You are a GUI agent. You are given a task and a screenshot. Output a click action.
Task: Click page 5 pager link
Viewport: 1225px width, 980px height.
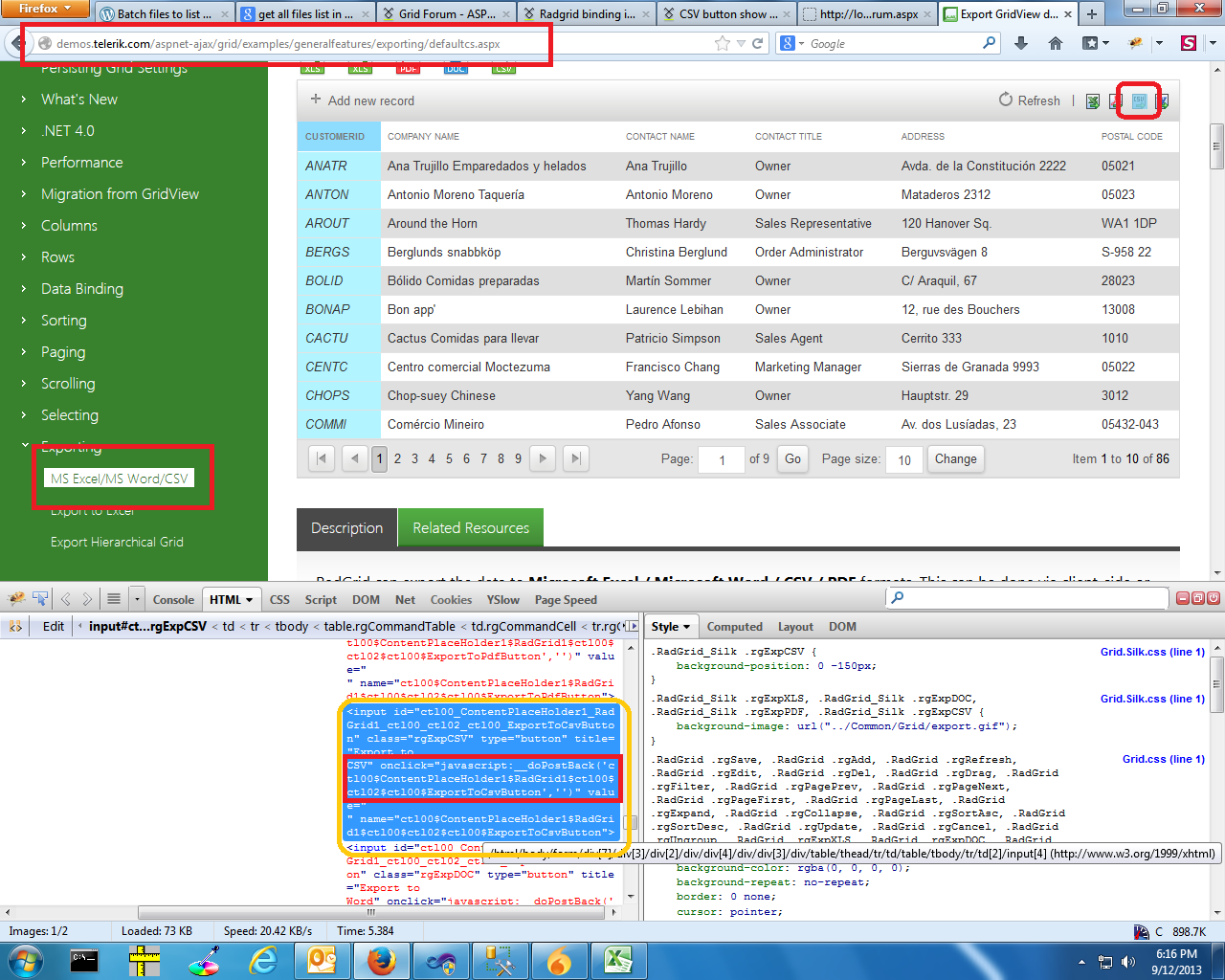(449, 459)
